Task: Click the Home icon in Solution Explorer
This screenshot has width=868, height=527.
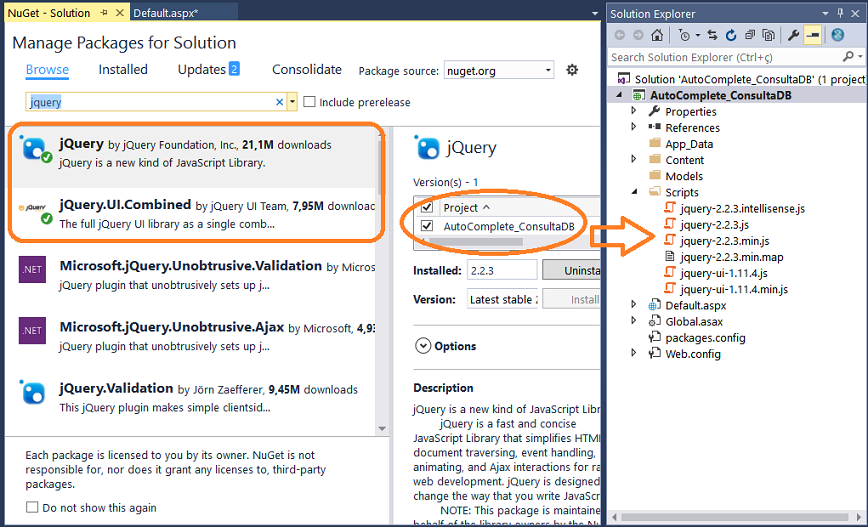Action: click(x=657, y=35)
